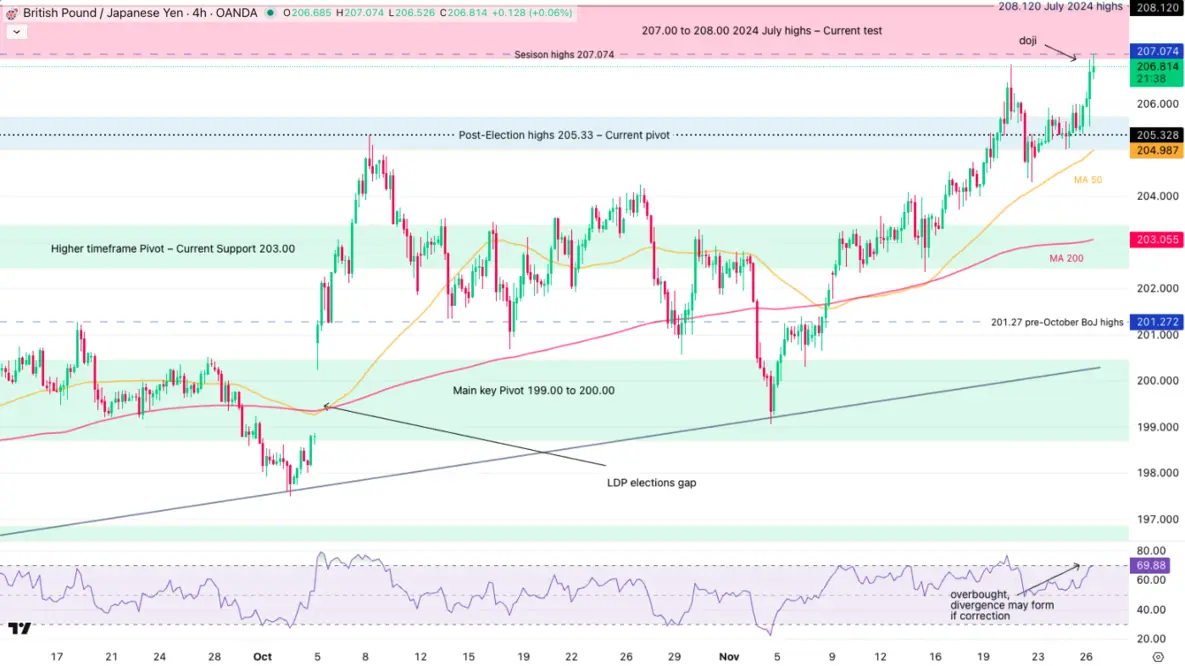Click the 203.055 MA 200 price label

[1155, 240]
